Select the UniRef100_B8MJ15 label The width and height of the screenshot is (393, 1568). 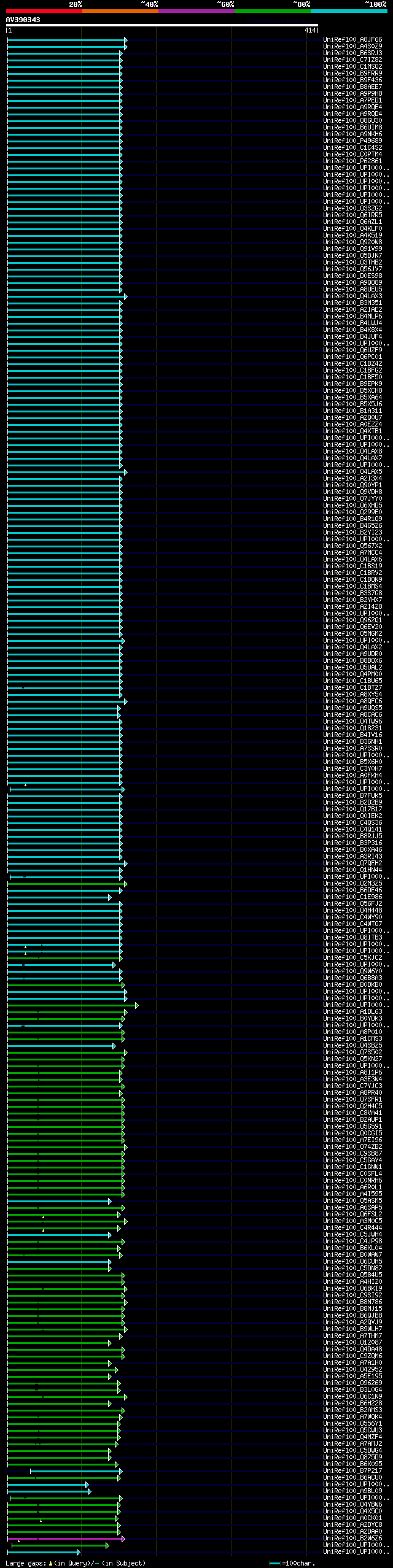[x=352, y=1308]
